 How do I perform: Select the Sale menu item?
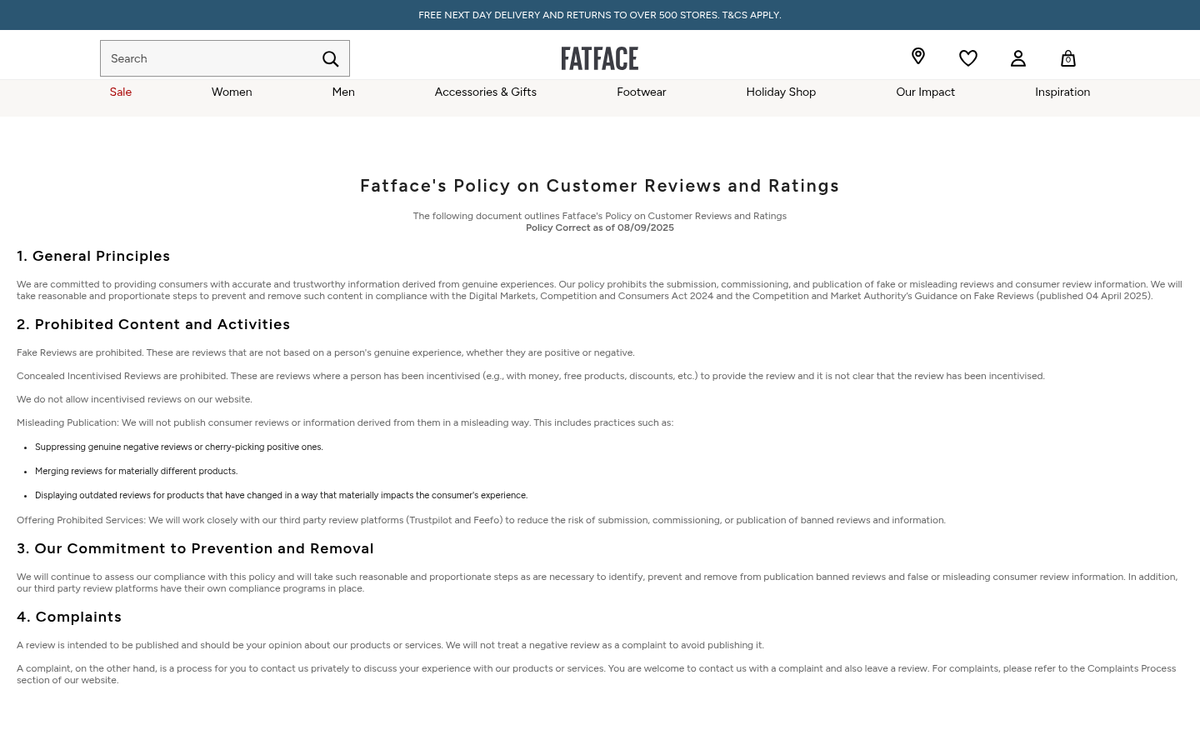click(x=120, y=92)
